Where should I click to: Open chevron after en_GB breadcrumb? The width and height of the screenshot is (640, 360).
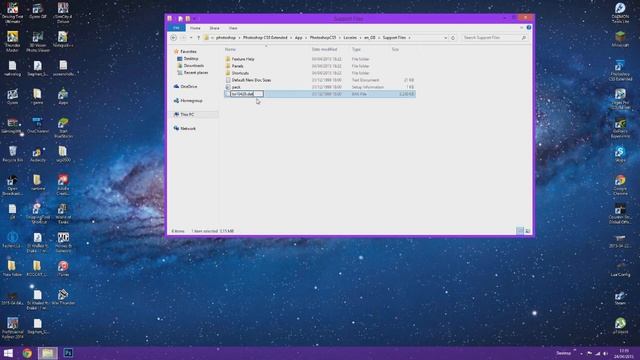pos(379,38)
